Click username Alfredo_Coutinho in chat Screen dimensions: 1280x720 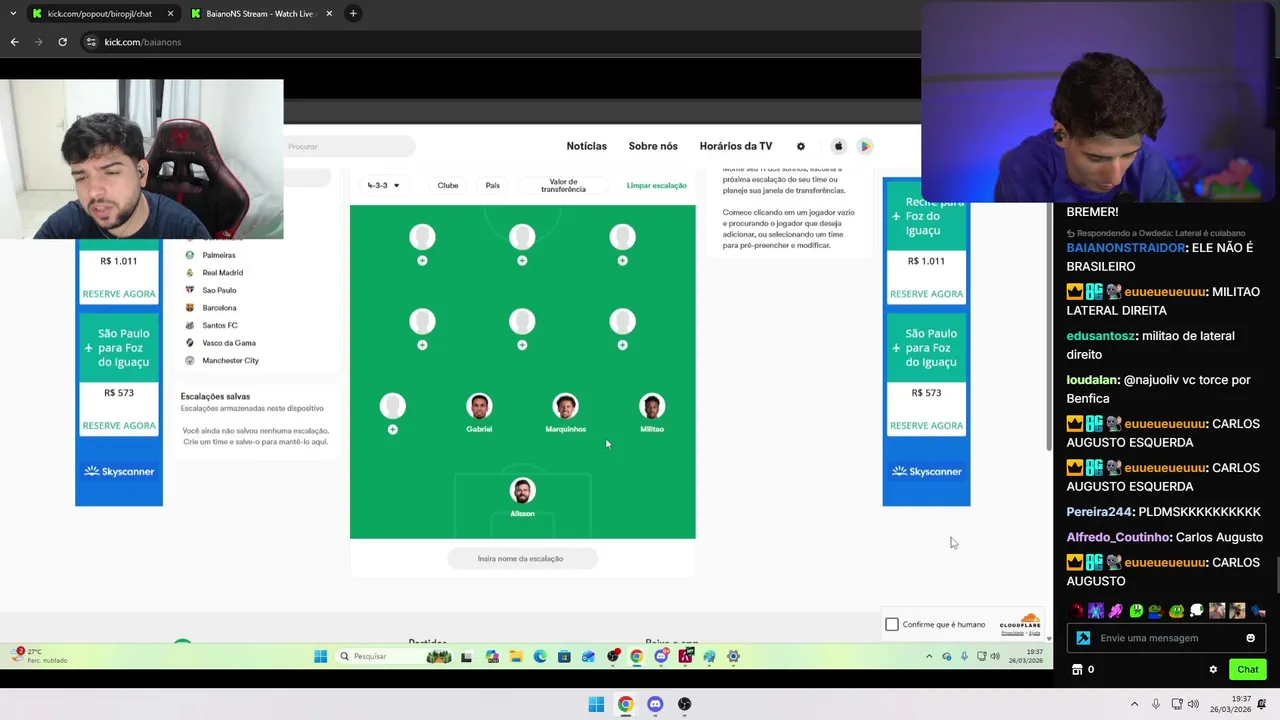[x=1117, y=537]
